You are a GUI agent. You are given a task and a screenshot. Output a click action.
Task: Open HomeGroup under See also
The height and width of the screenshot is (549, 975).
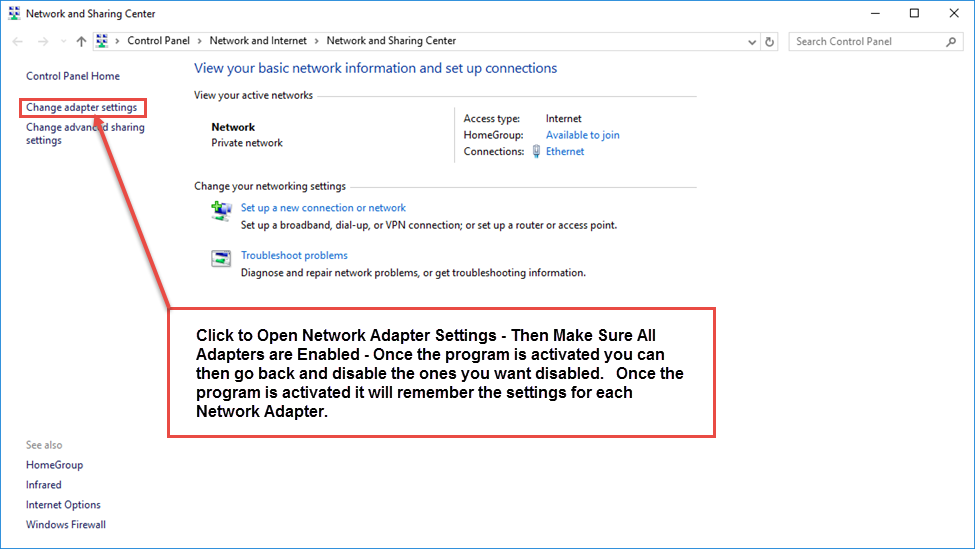click(x=54, y=465)
